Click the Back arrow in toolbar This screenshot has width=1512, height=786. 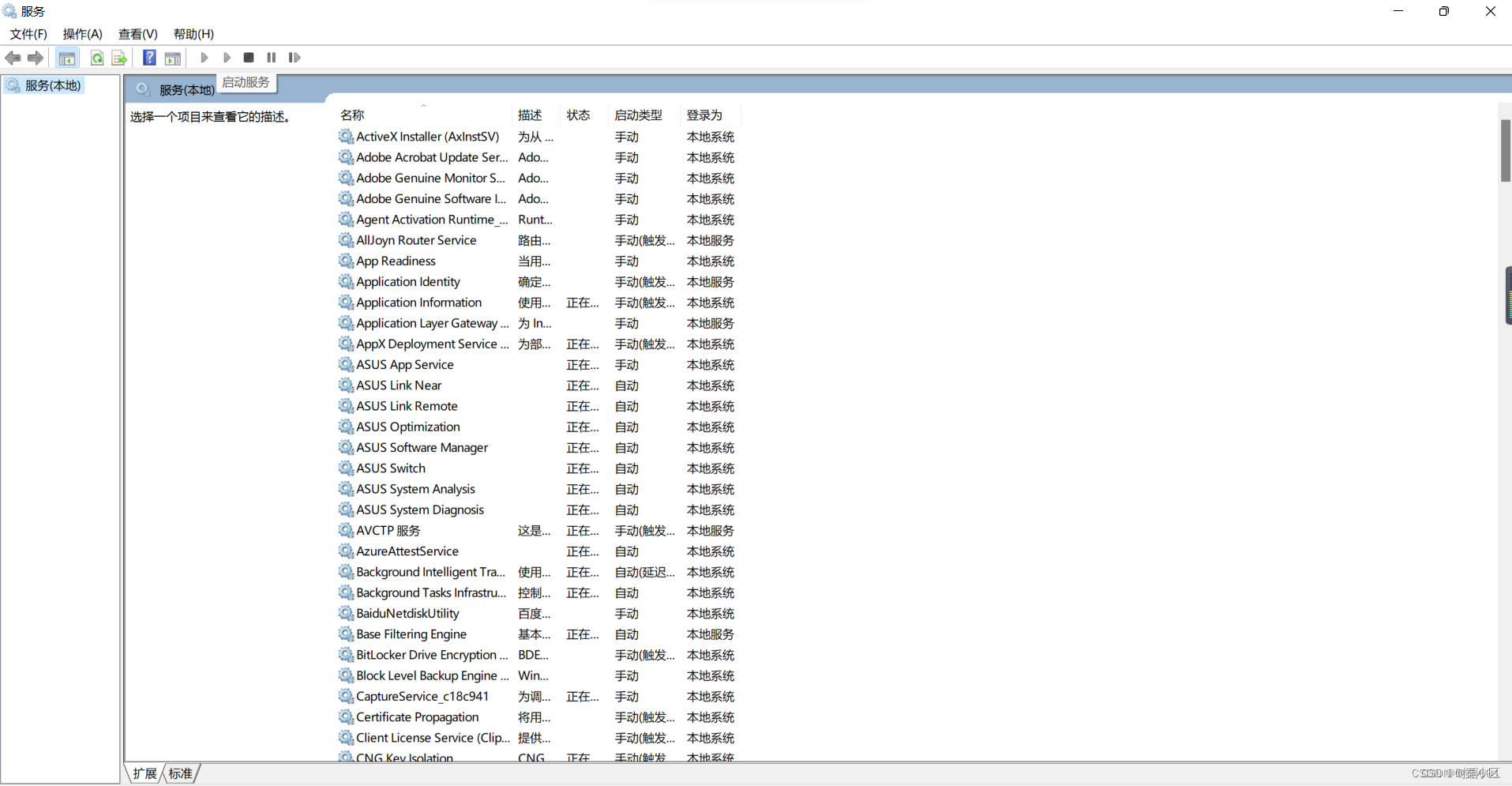pyautogui.click(x=13, y=58)
